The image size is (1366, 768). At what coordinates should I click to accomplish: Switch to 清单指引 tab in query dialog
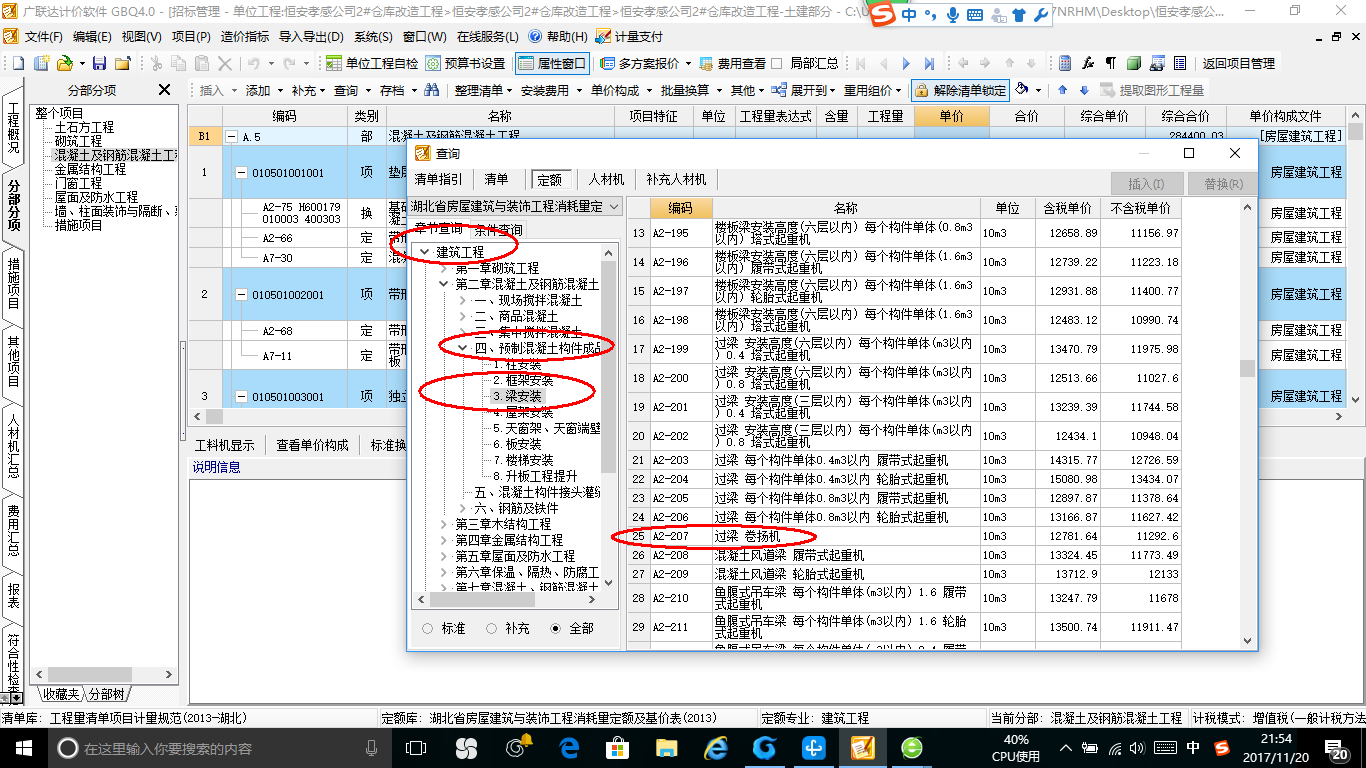coord(439,179)
